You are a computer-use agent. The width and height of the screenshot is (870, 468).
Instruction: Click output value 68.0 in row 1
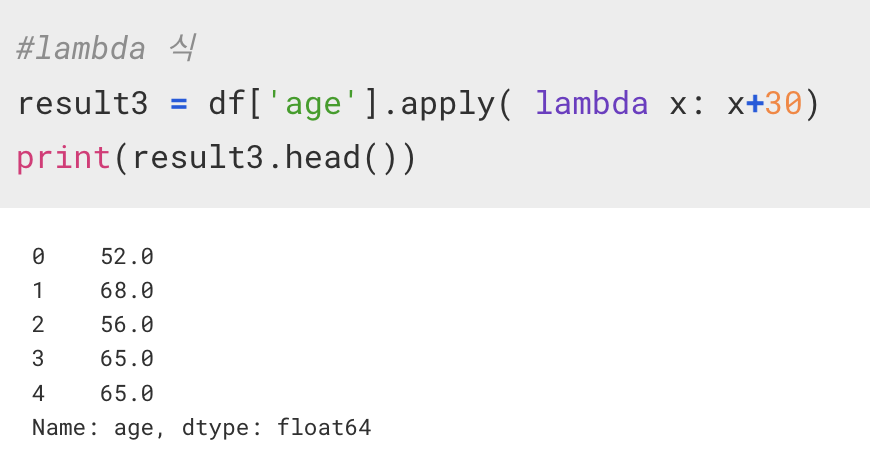[127, 290]
